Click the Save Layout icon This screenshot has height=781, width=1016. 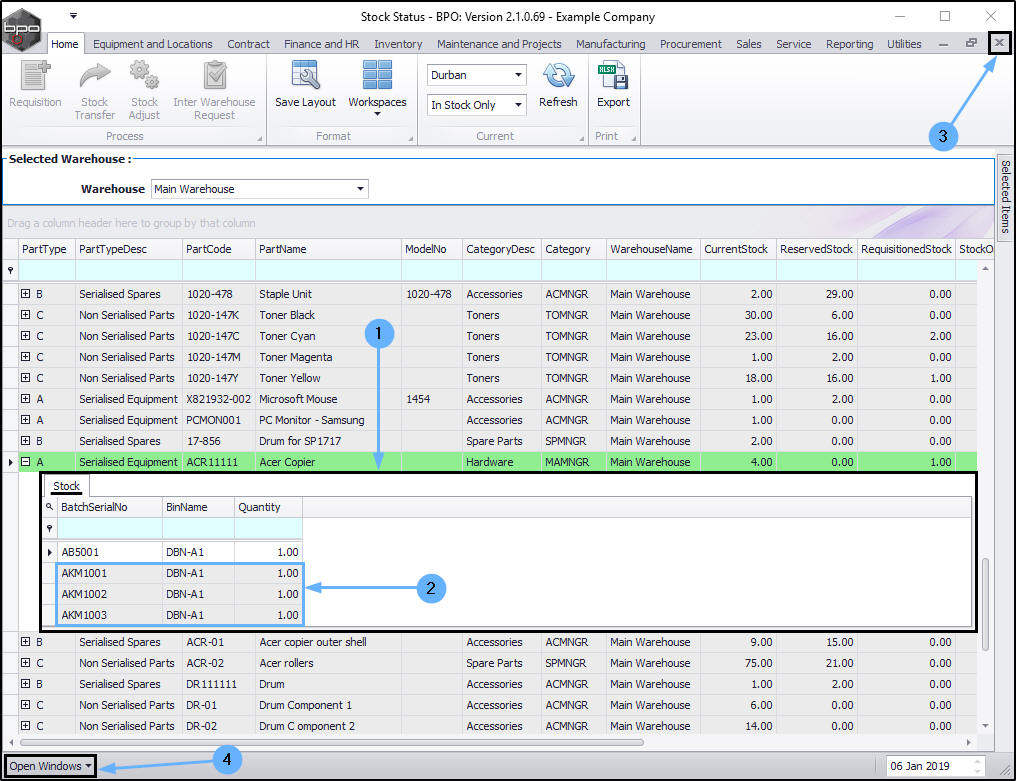[305, 76]
